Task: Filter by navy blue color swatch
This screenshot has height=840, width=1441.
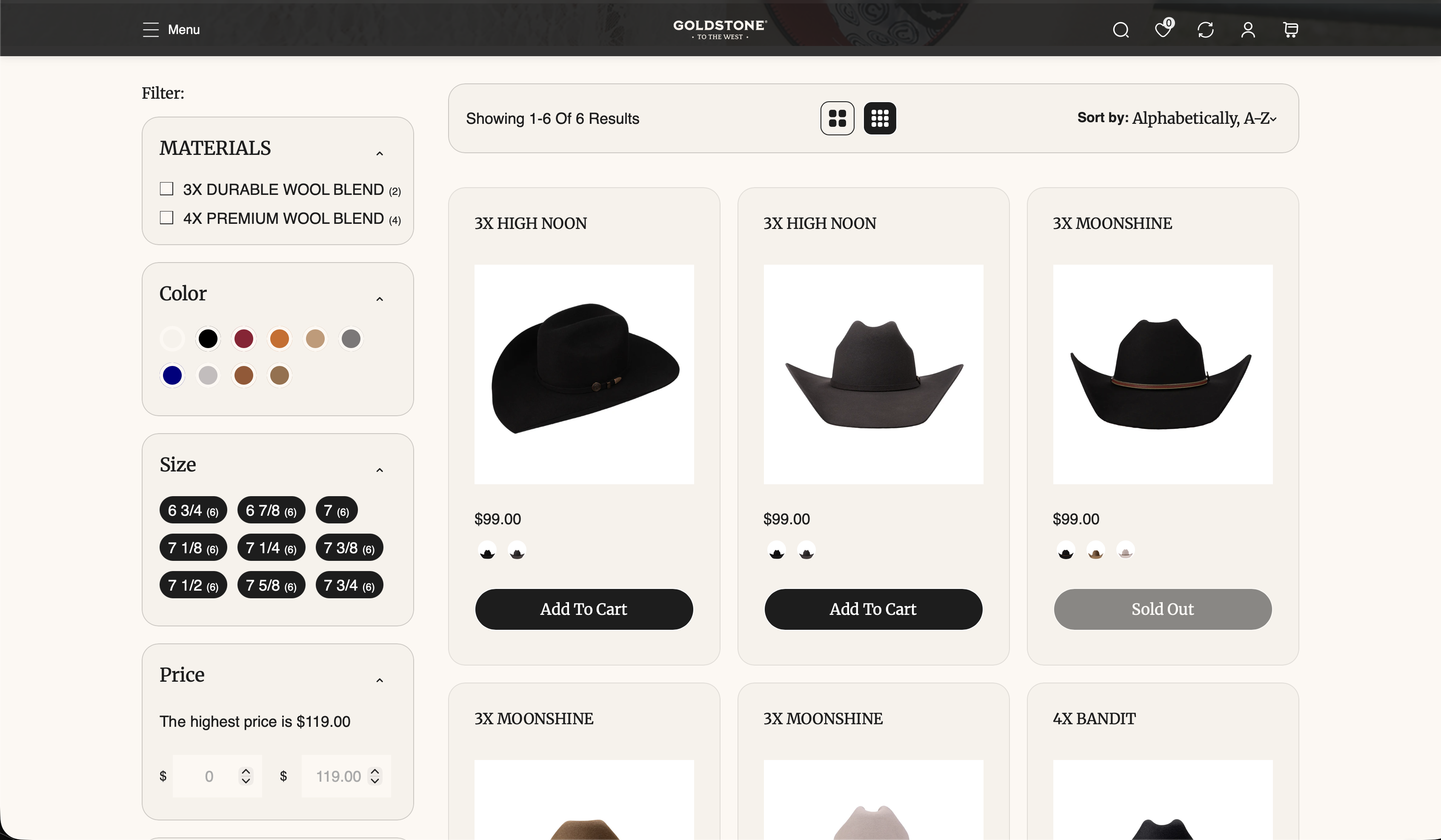Action: pos(172,376)
